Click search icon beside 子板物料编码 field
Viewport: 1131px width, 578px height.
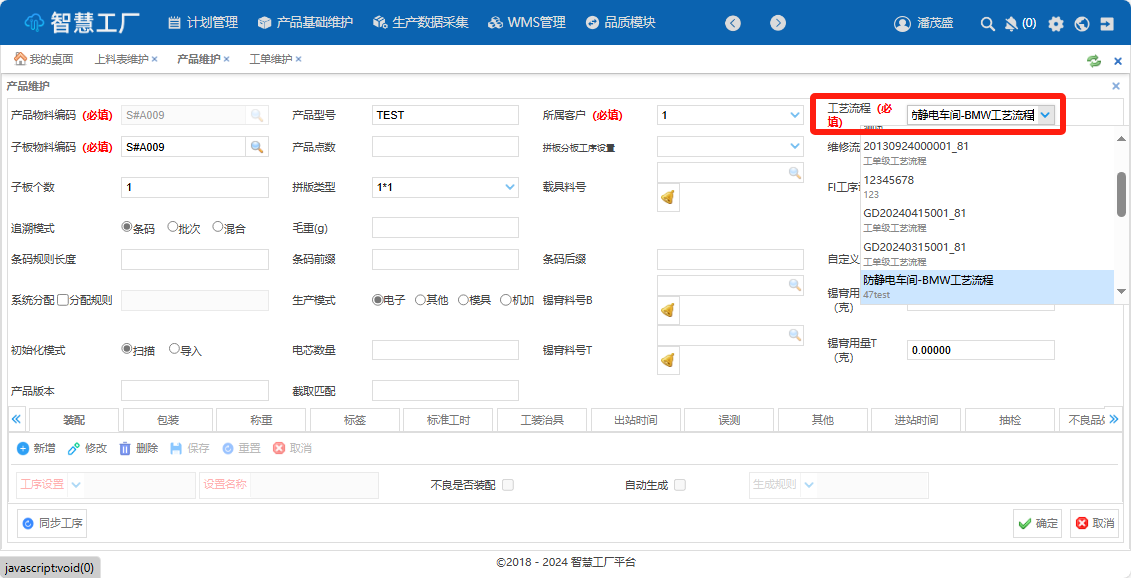point(257,147)
